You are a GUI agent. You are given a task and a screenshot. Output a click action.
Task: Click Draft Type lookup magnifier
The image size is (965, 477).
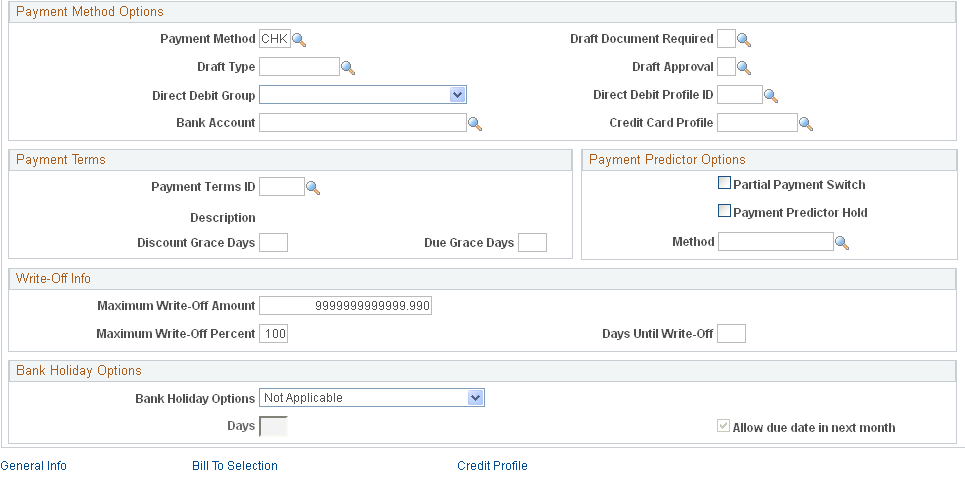click(348, 68)
